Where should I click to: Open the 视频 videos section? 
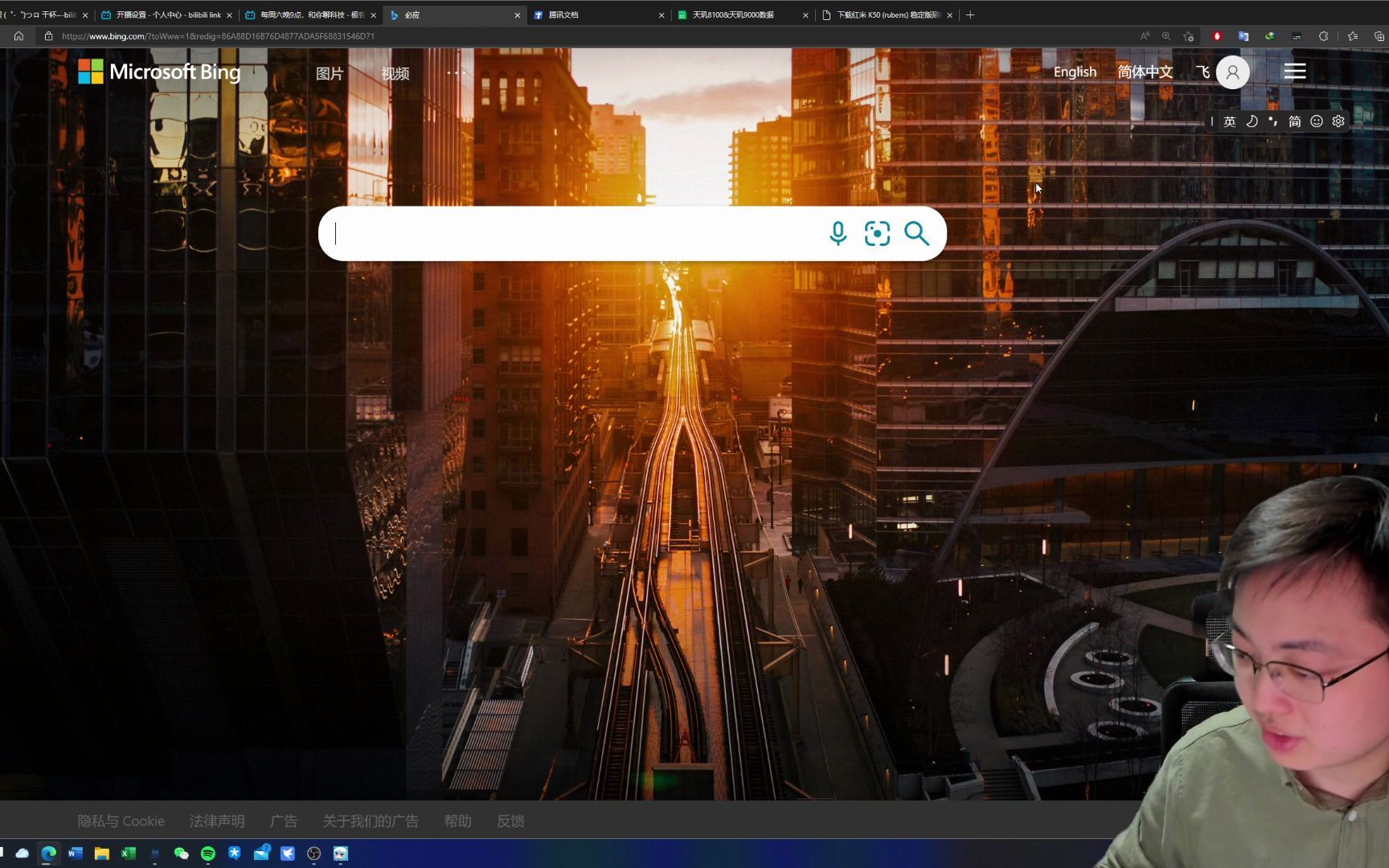point(395,73)
